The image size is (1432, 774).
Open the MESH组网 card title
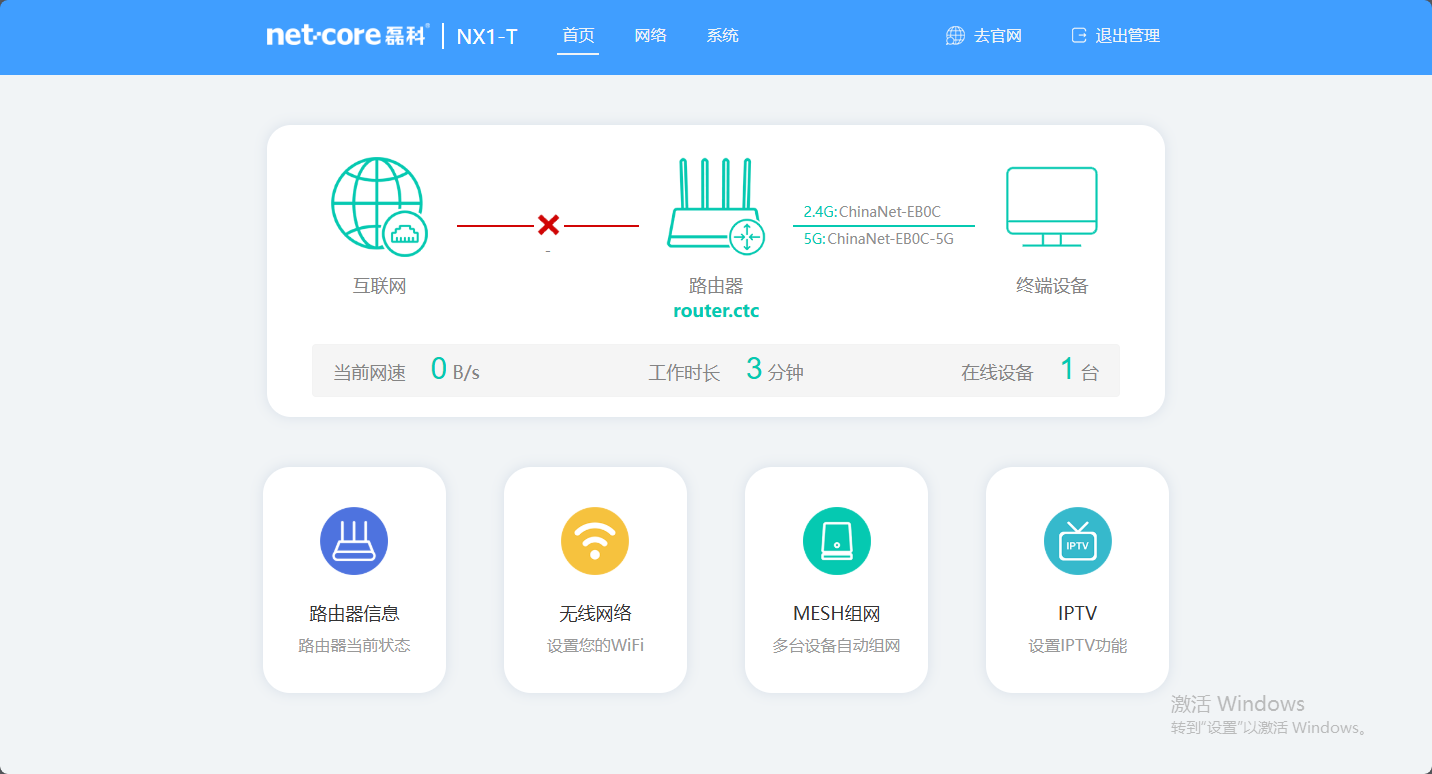tap(837, 614)
